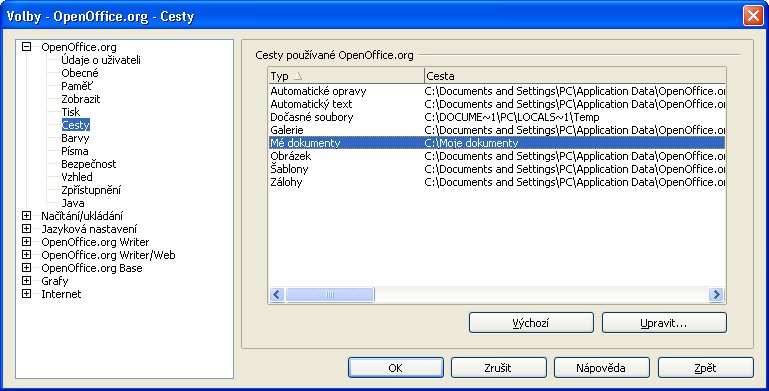Select the Internet tree label
Viewport: 769px width, 391px height.
click(61, 294)
